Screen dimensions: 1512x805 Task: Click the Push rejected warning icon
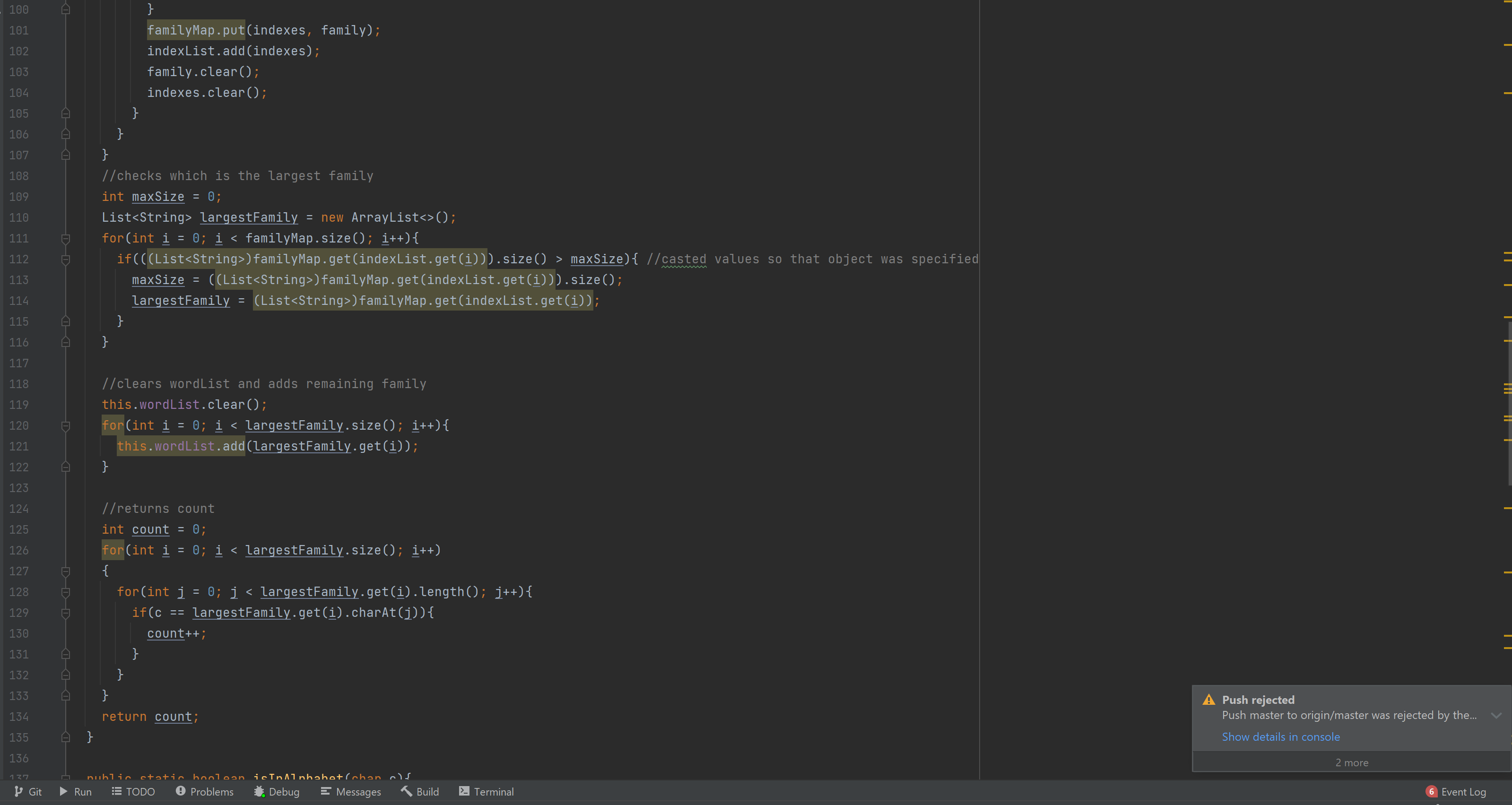(1208, 700)
